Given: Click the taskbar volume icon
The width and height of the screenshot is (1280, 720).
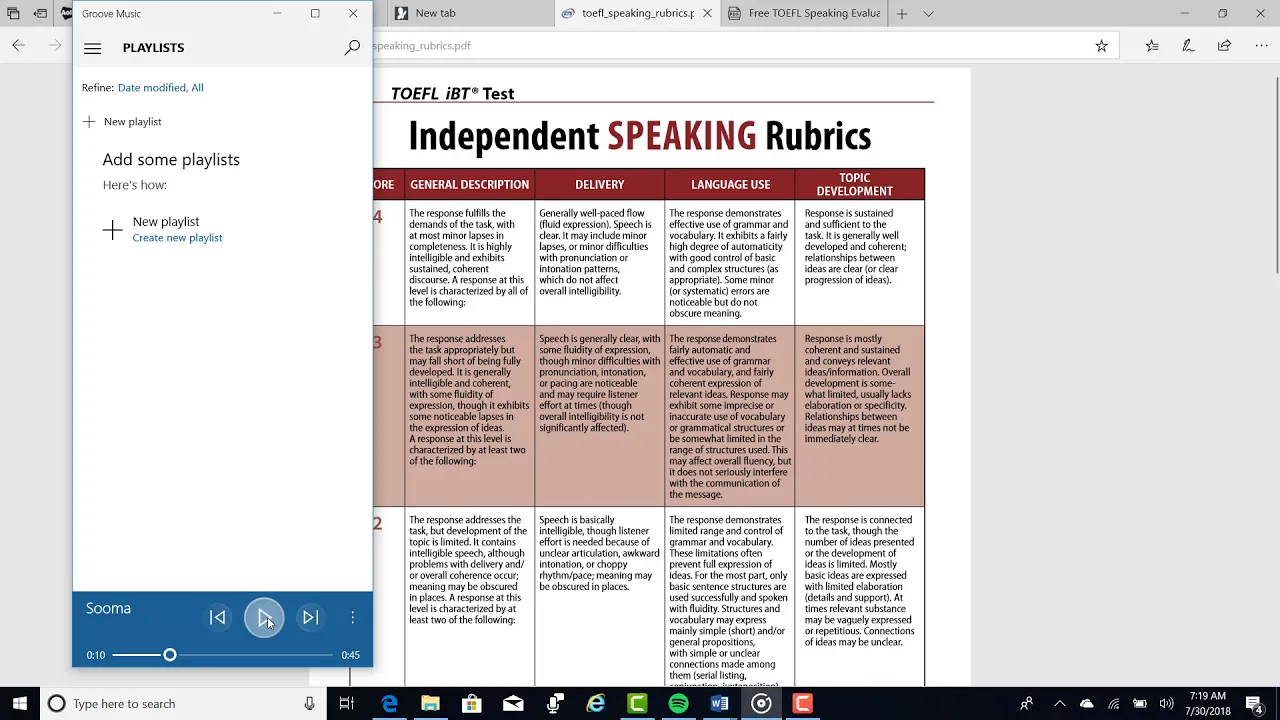Looking at the screenshot, I should coord(1166,704).
